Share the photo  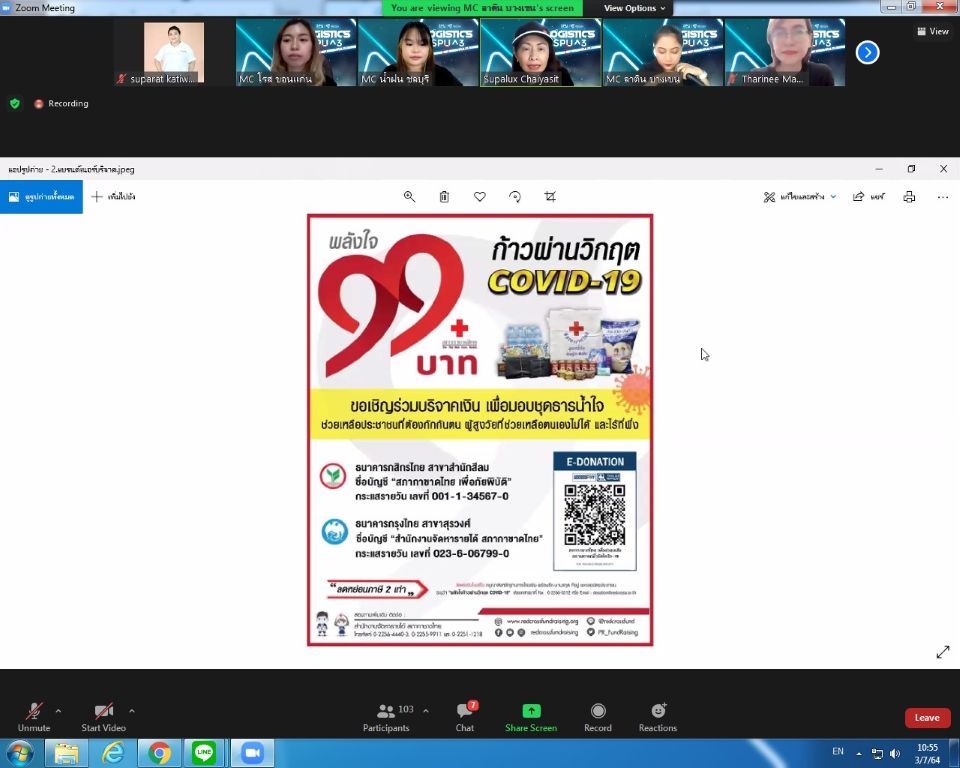(869, 197)
